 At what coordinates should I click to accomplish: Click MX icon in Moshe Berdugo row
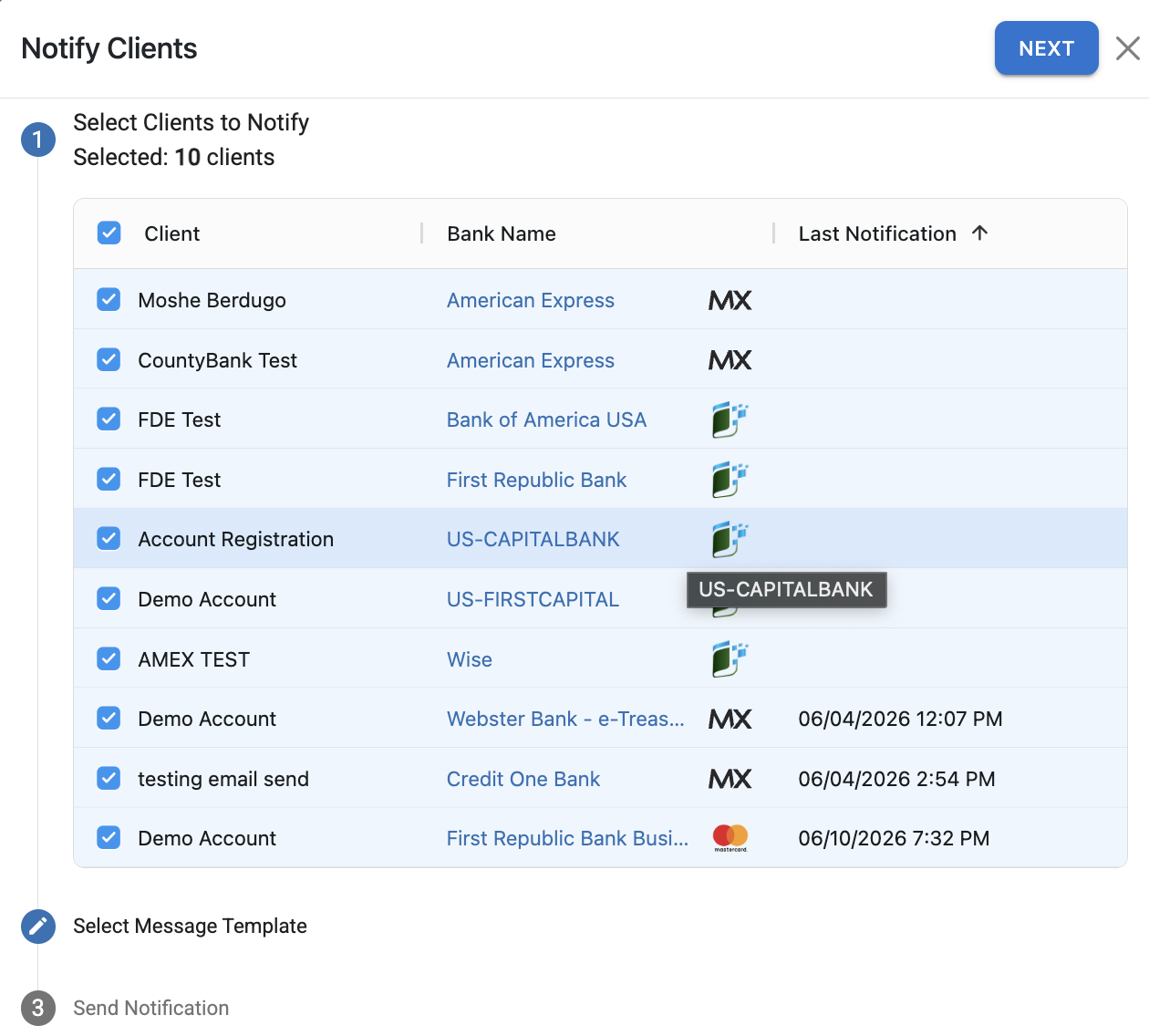730,300
